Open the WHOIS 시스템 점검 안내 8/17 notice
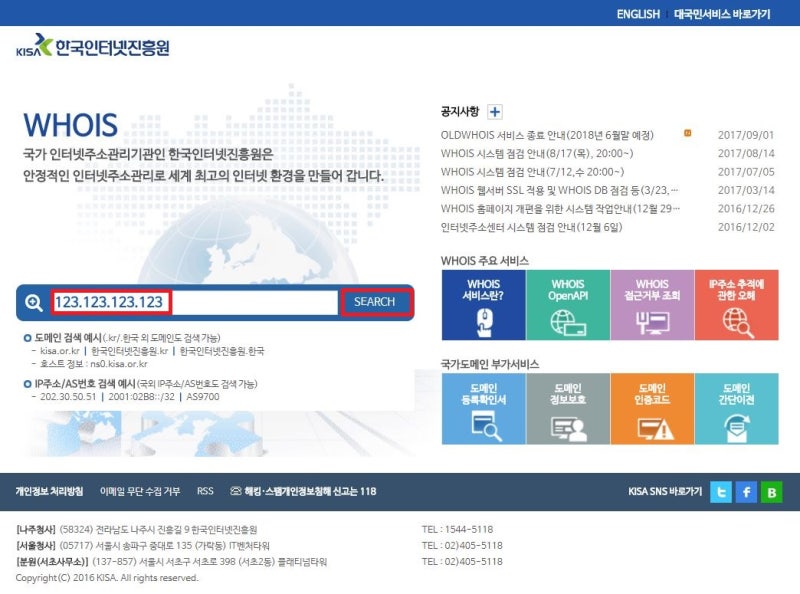 click(x=537, y=154)
